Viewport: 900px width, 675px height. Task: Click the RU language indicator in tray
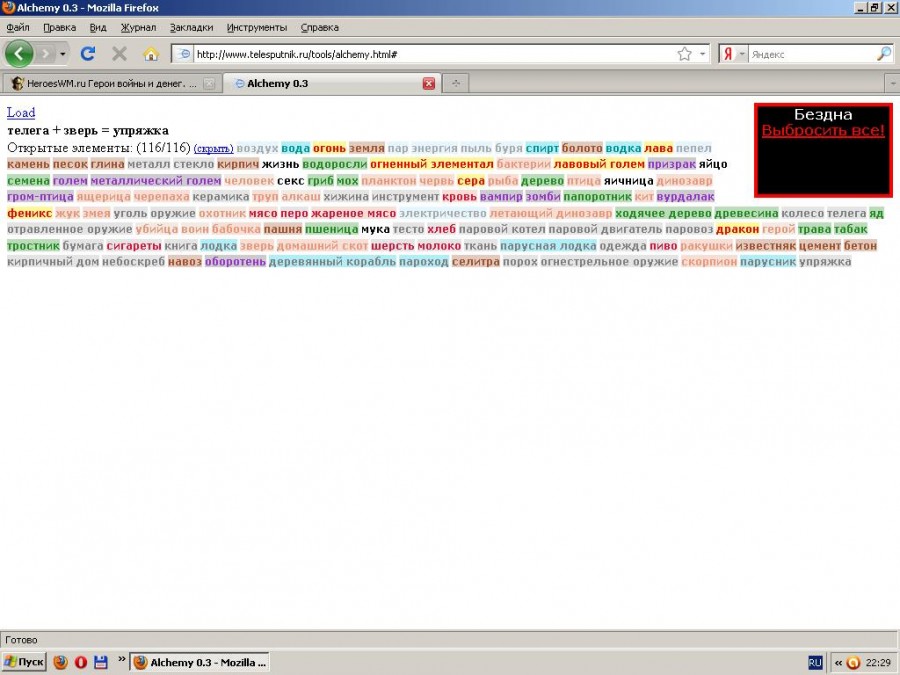[x=814, y=662]
